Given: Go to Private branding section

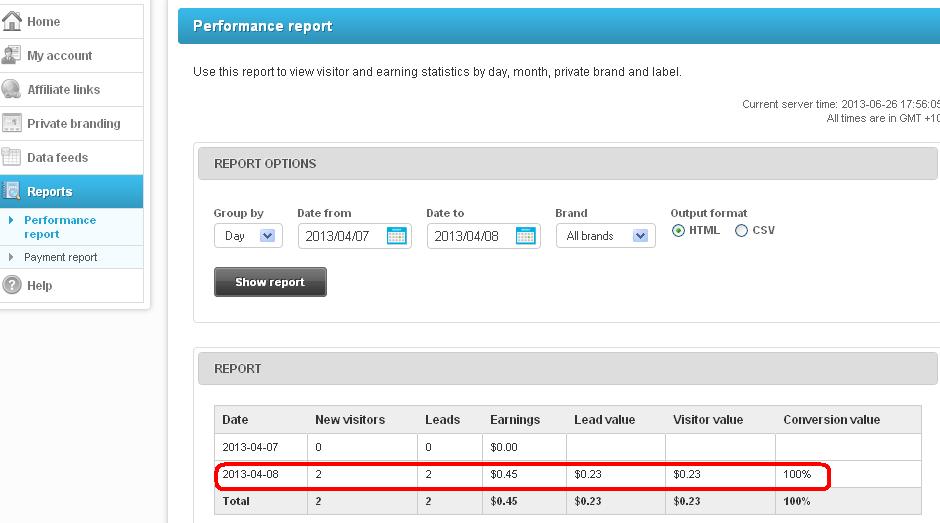Looking at the screenshot, I should (x=71, y=124).
